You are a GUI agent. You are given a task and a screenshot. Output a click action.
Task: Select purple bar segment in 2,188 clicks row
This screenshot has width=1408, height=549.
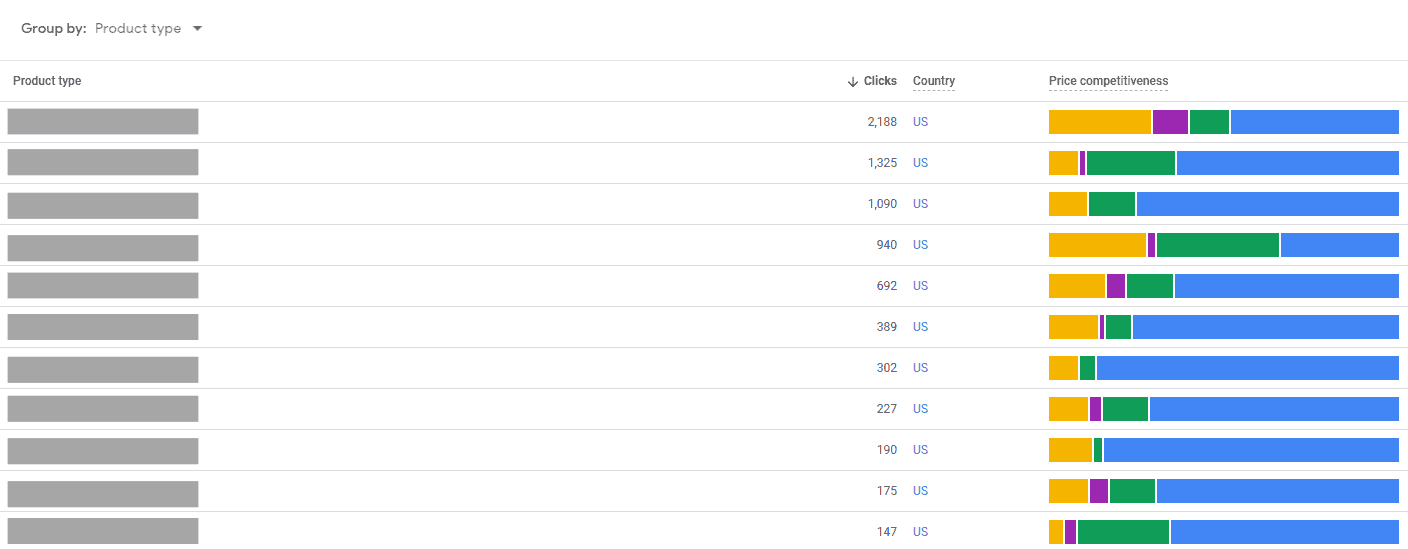(x=1170, y=122)
